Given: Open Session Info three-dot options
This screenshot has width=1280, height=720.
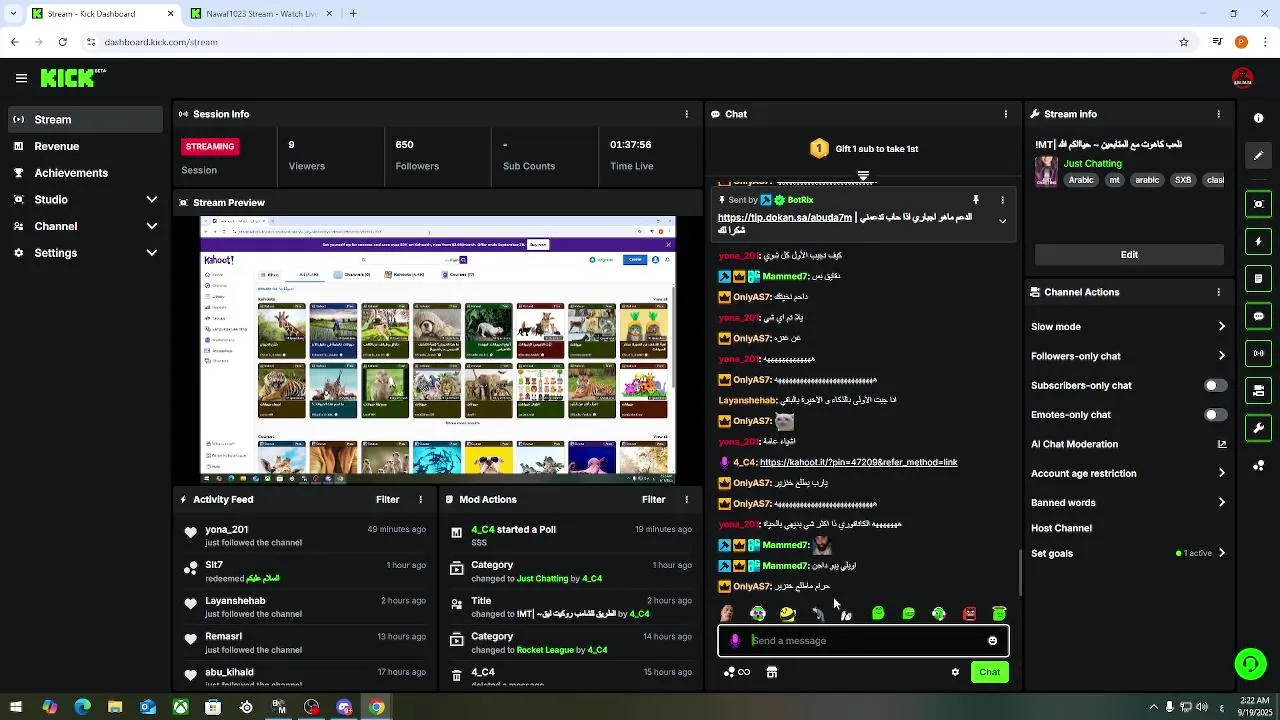Looking at the screenshot, I should (x=686, y=114).
